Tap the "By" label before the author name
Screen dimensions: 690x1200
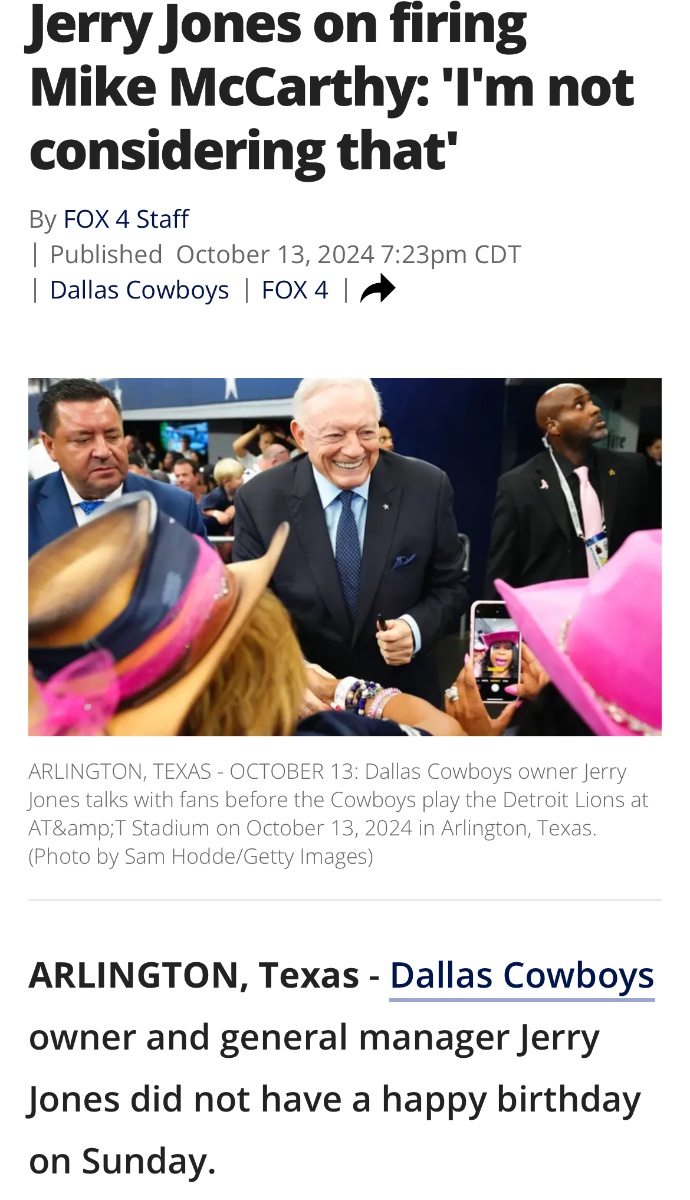click(x=43, y=220)
